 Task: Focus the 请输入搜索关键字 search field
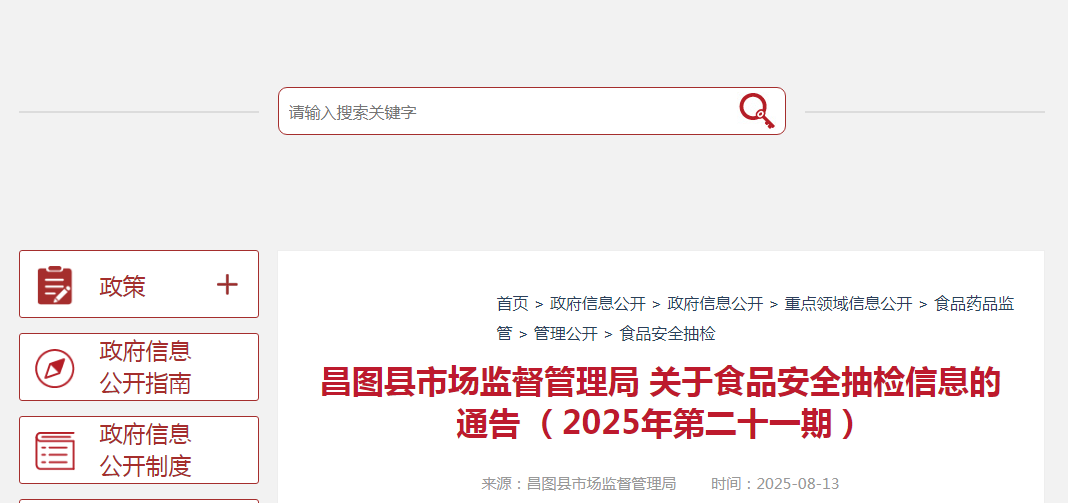tap(507, 111)
